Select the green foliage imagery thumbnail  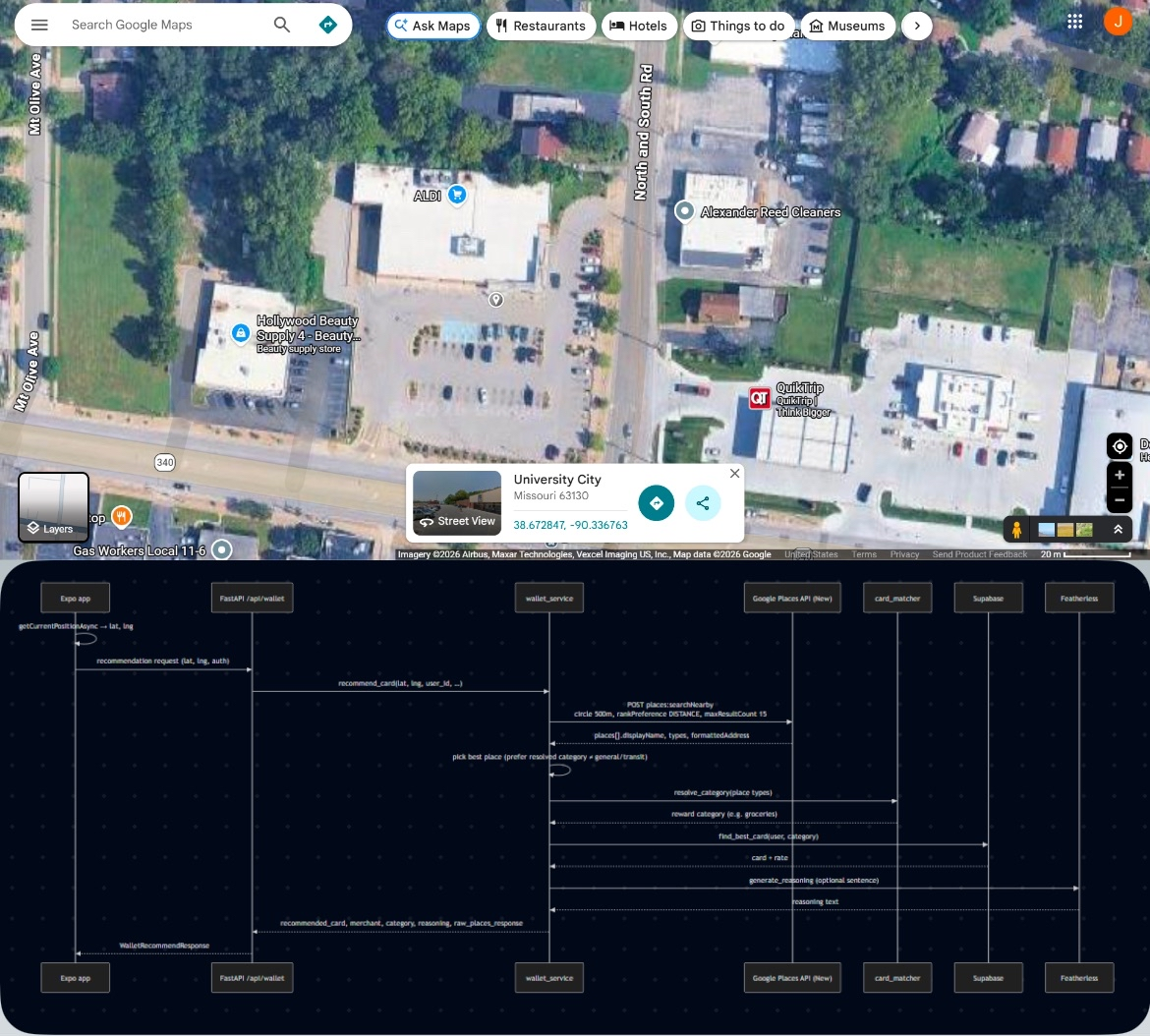point(1085,530)
